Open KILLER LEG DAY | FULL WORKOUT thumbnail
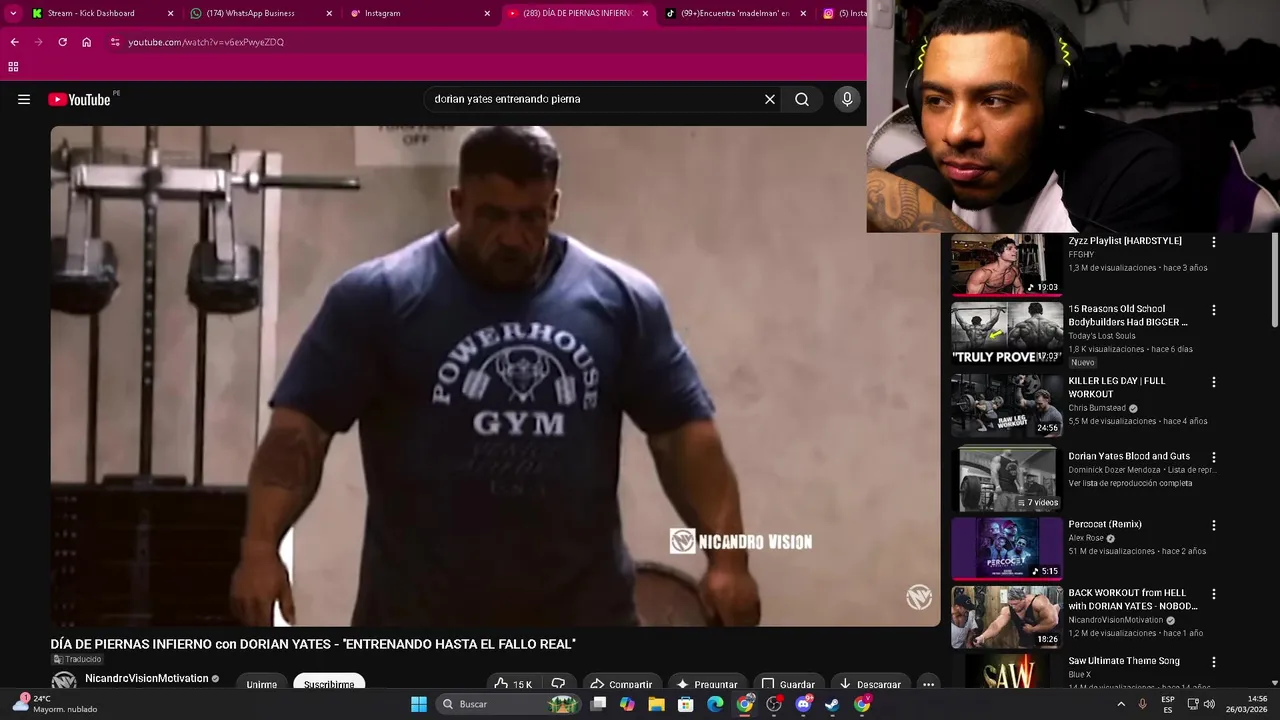Screen dimensions: 1280x720 (1006, 406)
